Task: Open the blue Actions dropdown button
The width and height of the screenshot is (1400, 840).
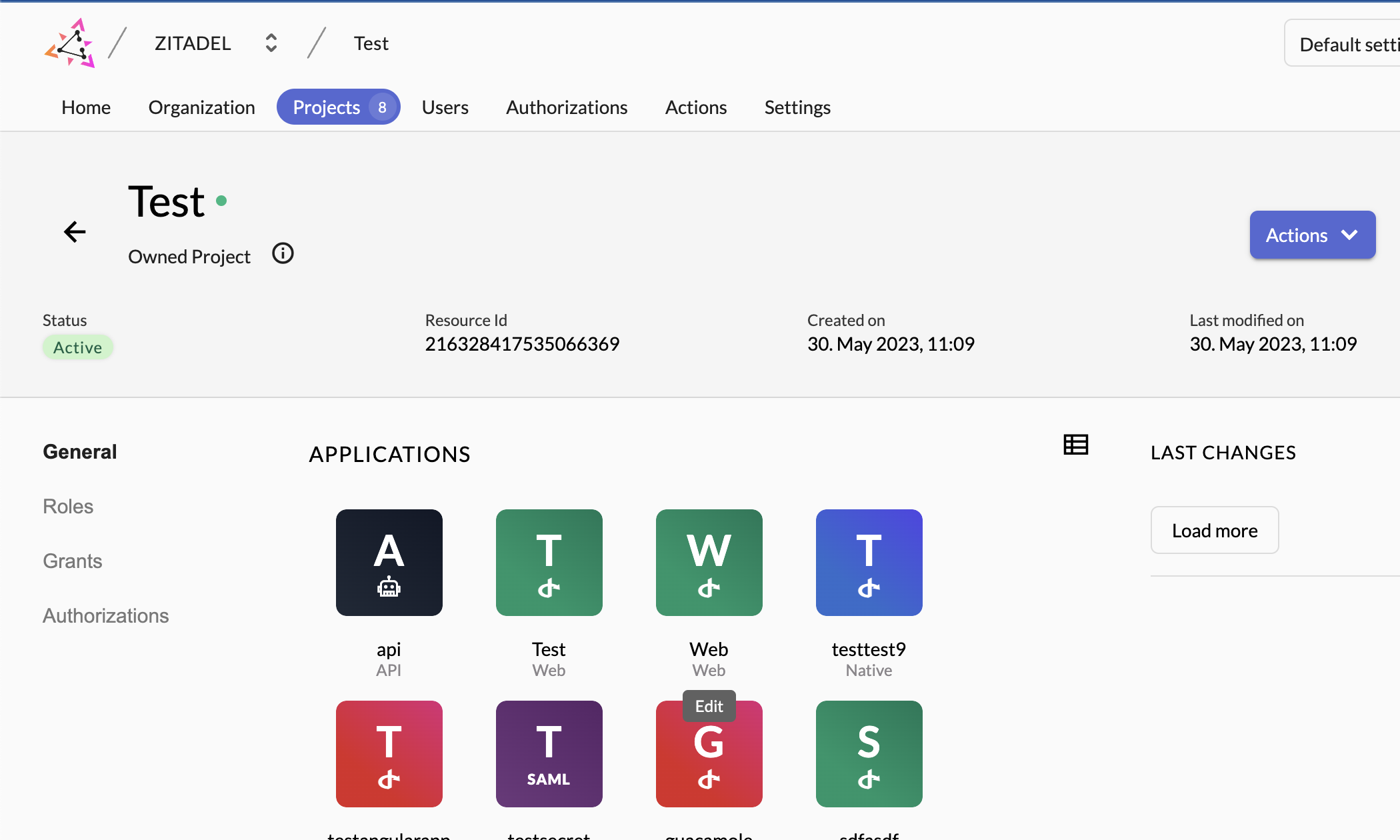Action: pyautogui.click(x=1312, y=235)
